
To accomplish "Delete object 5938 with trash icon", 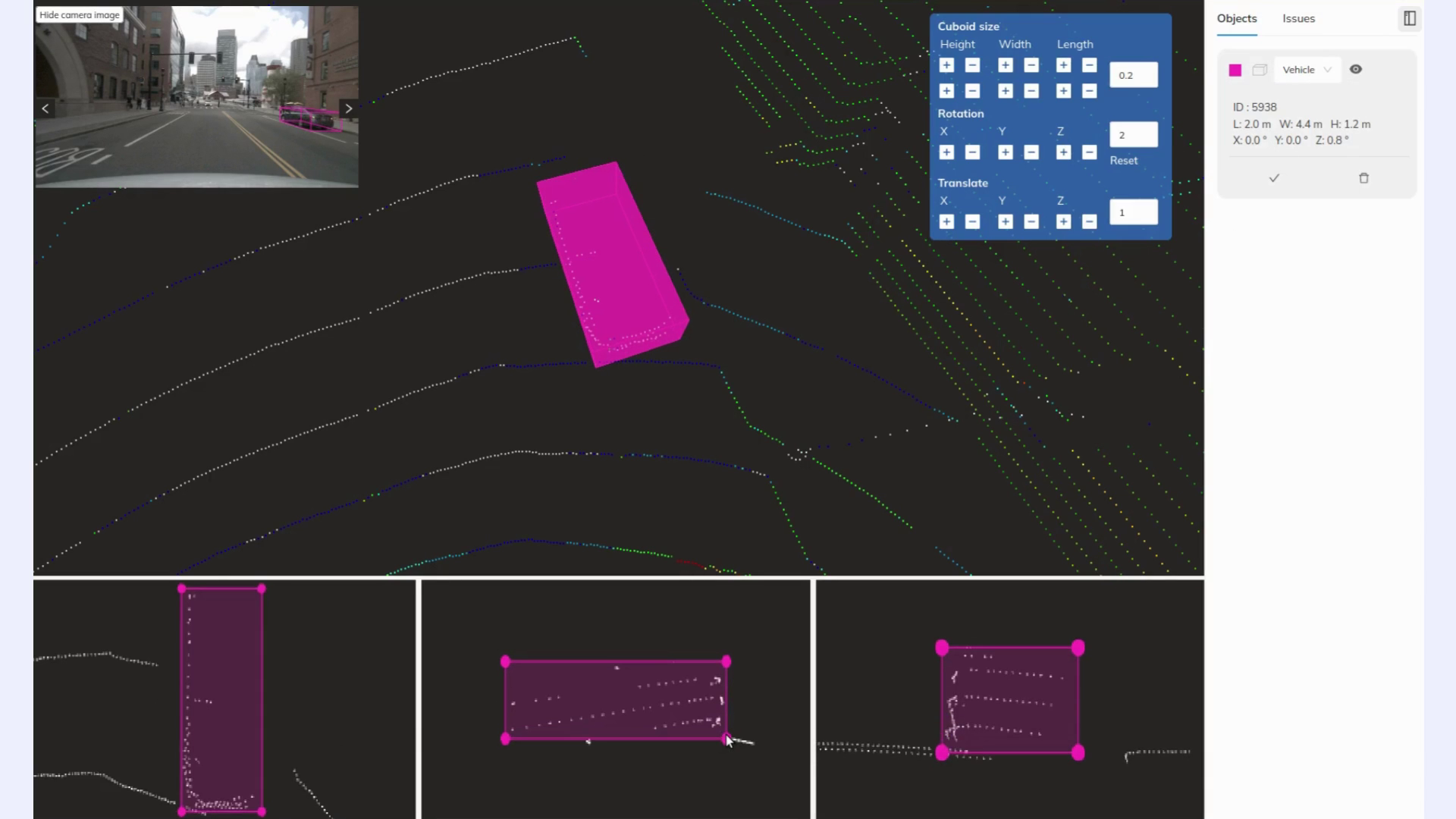I will [1363, 178].
